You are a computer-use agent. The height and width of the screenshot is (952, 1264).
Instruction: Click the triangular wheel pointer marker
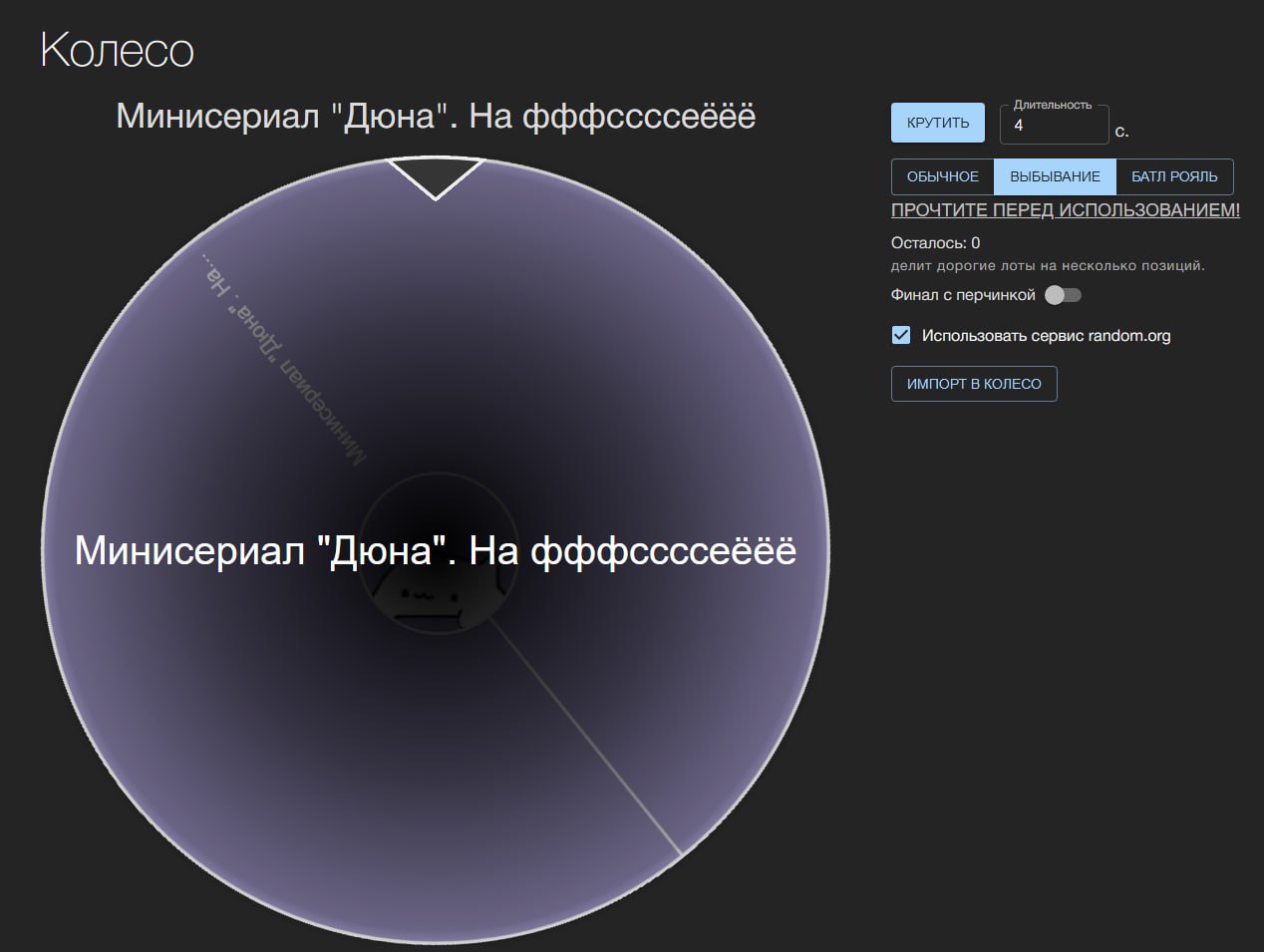(x=436, y=177)
